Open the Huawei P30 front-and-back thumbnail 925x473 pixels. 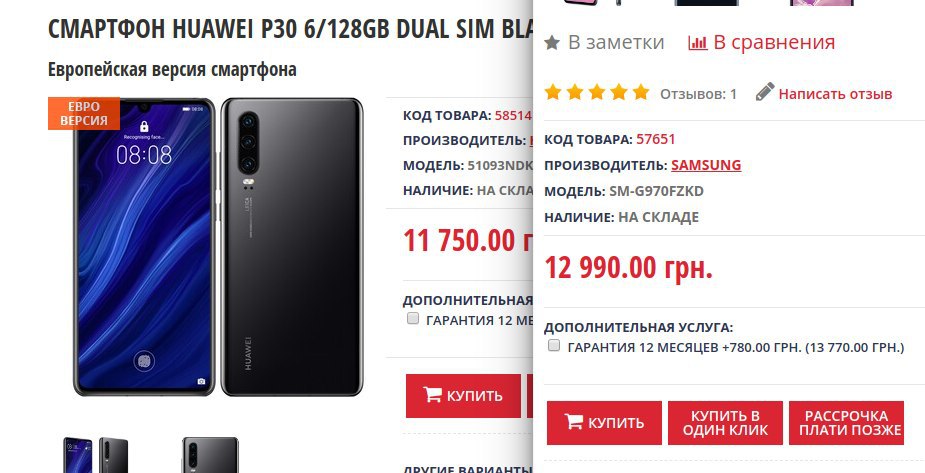96,455
